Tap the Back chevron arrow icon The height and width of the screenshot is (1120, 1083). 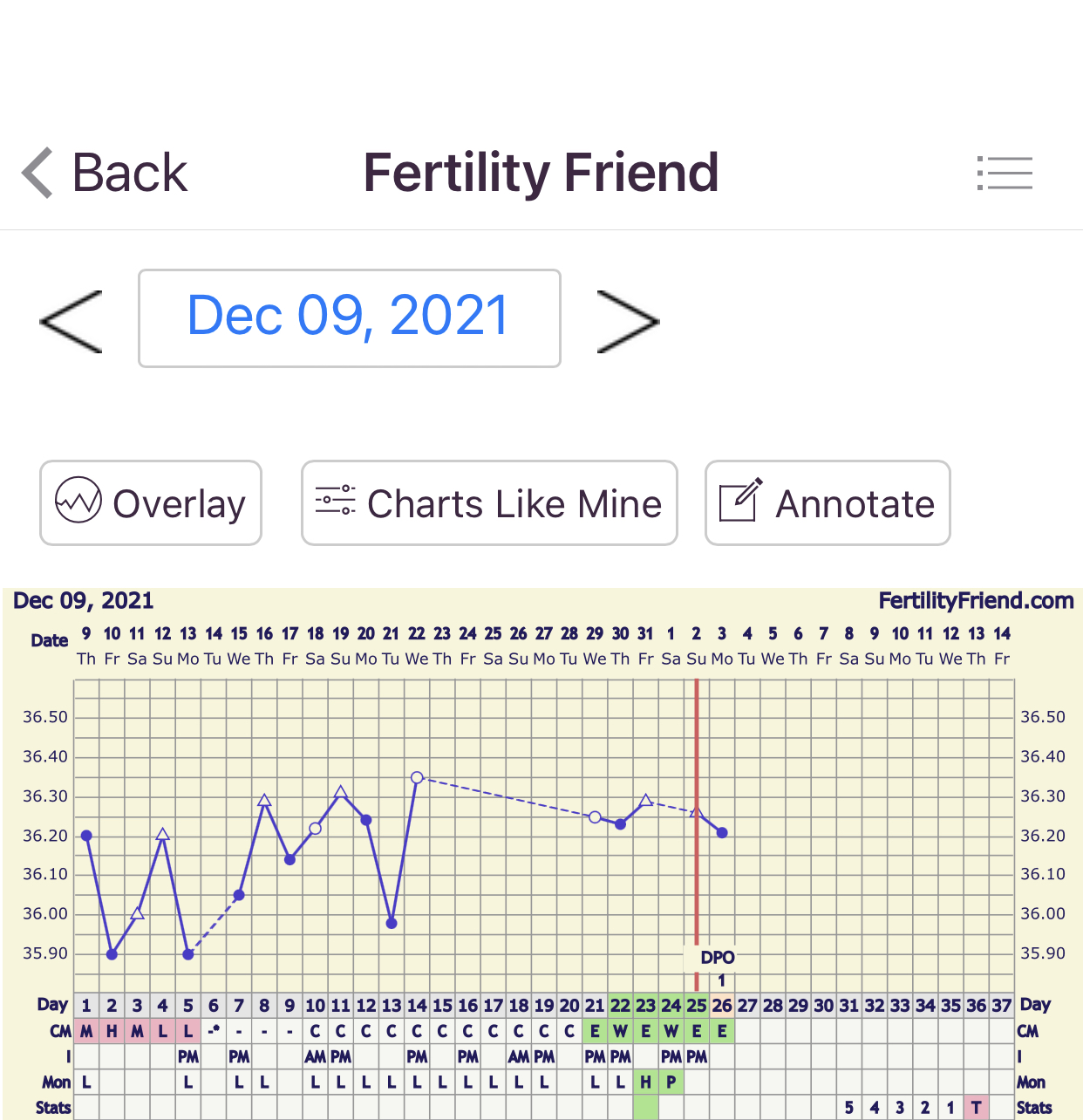pyautogui.click(x=37, y=173)
